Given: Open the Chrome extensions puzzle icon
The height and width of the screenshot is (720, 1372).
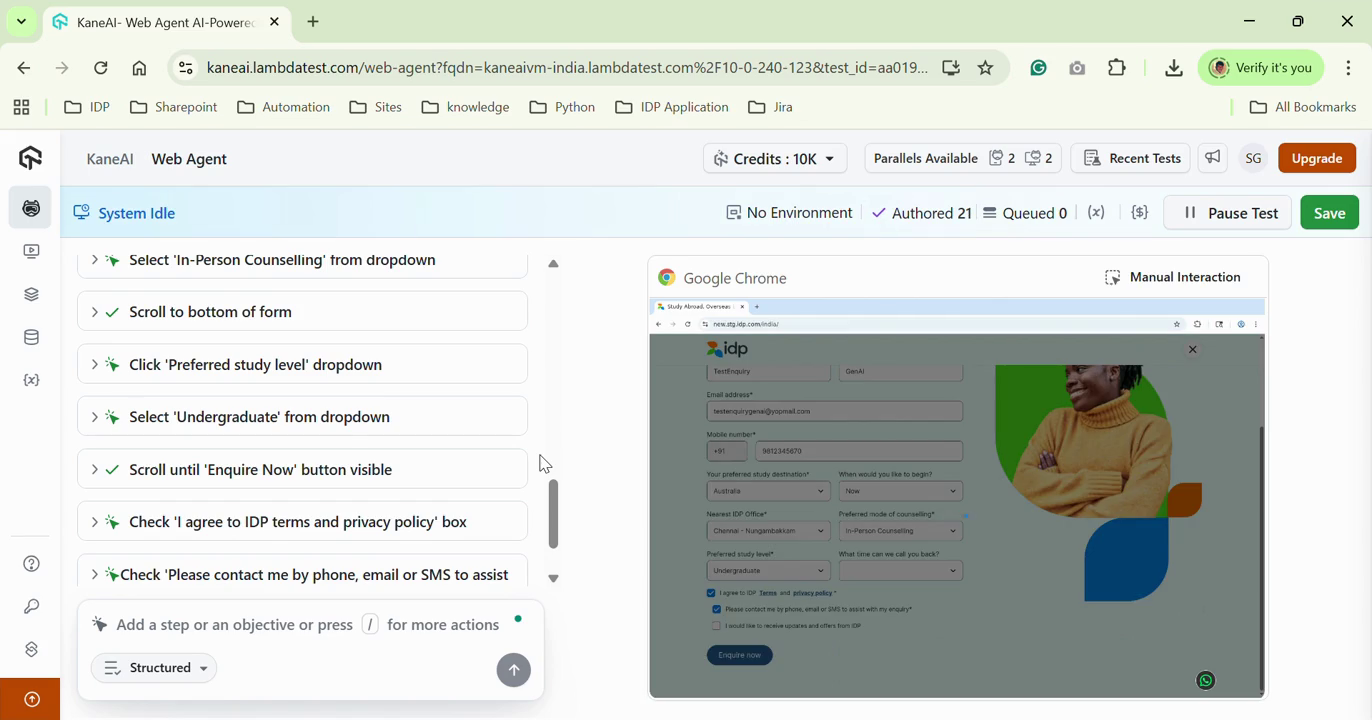Looking at the screenshot, I should [x=1117, y=68].
